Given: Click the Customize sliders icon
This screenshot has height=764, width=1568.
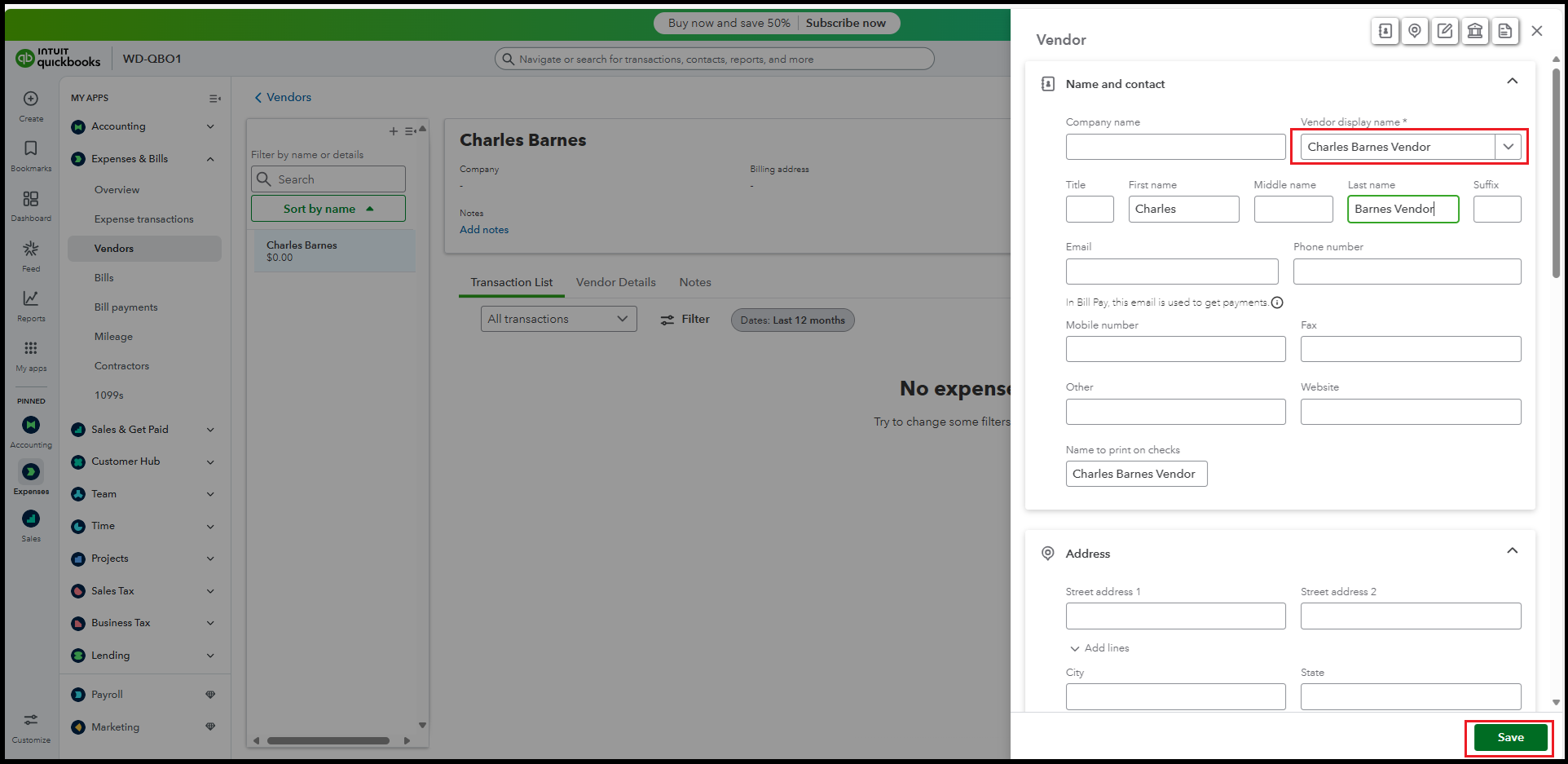Looking at the screenshot, I should click(x=31, y=720).
